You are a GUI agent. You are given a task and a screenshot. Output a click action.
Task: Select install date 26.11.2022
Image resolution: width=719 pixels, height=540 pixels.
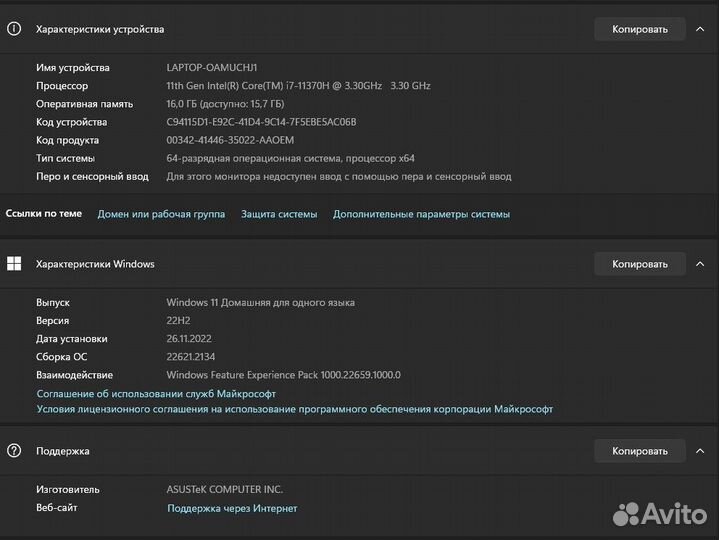point(189,339)
